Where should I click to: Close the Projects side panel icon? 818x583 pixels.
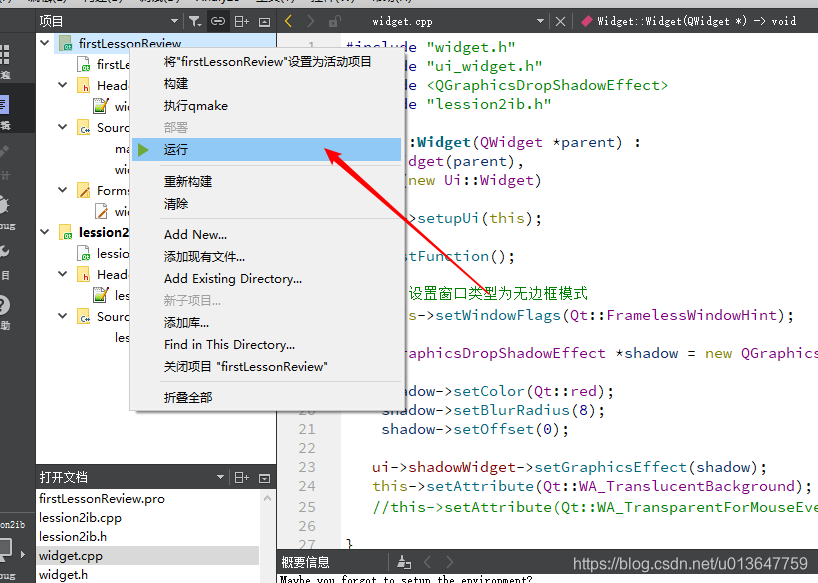coord(264,22)
